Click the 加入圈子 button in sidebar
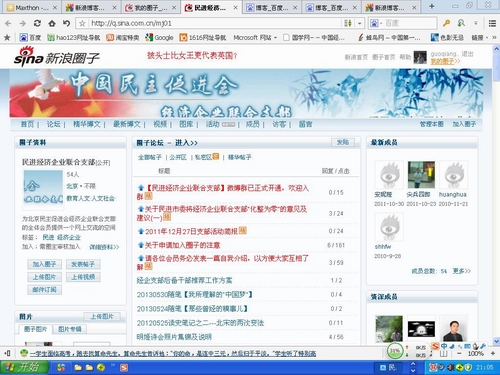This screenshot has width=500, height=375. (44, 264)
